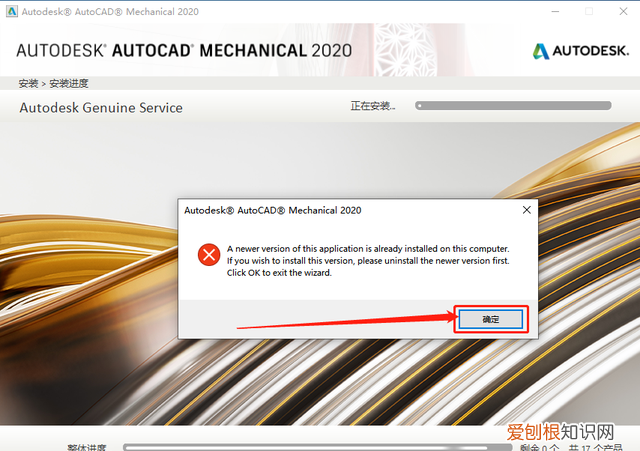Click the overall progress bar at the bottom

(x=317, y=447)
